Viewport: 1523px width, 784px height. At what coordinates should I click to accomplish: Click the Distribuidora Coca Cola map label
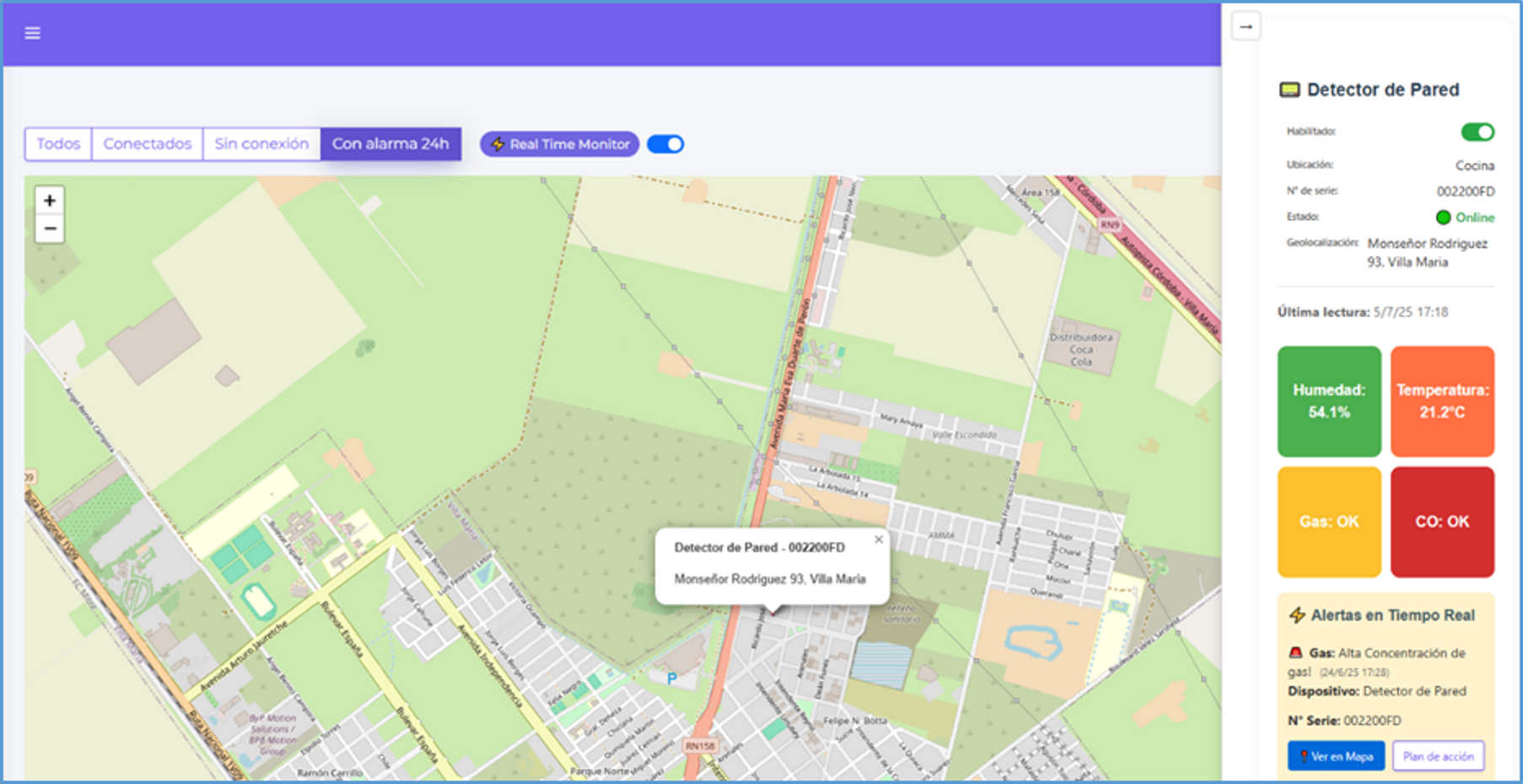(1081, 349)
